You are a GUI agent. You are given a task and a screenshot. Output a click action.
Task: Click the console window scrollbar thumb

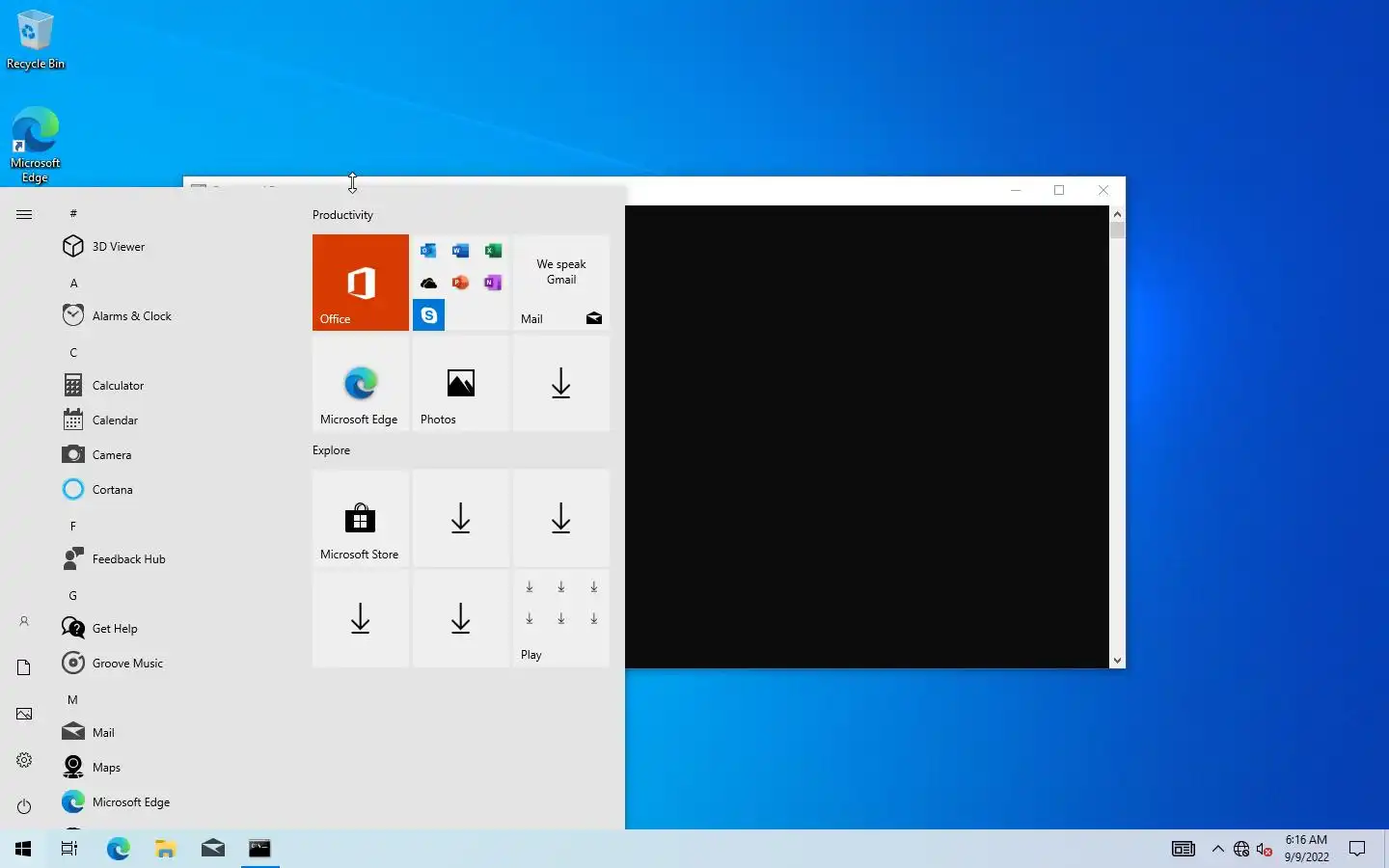tap(1117, 231)
